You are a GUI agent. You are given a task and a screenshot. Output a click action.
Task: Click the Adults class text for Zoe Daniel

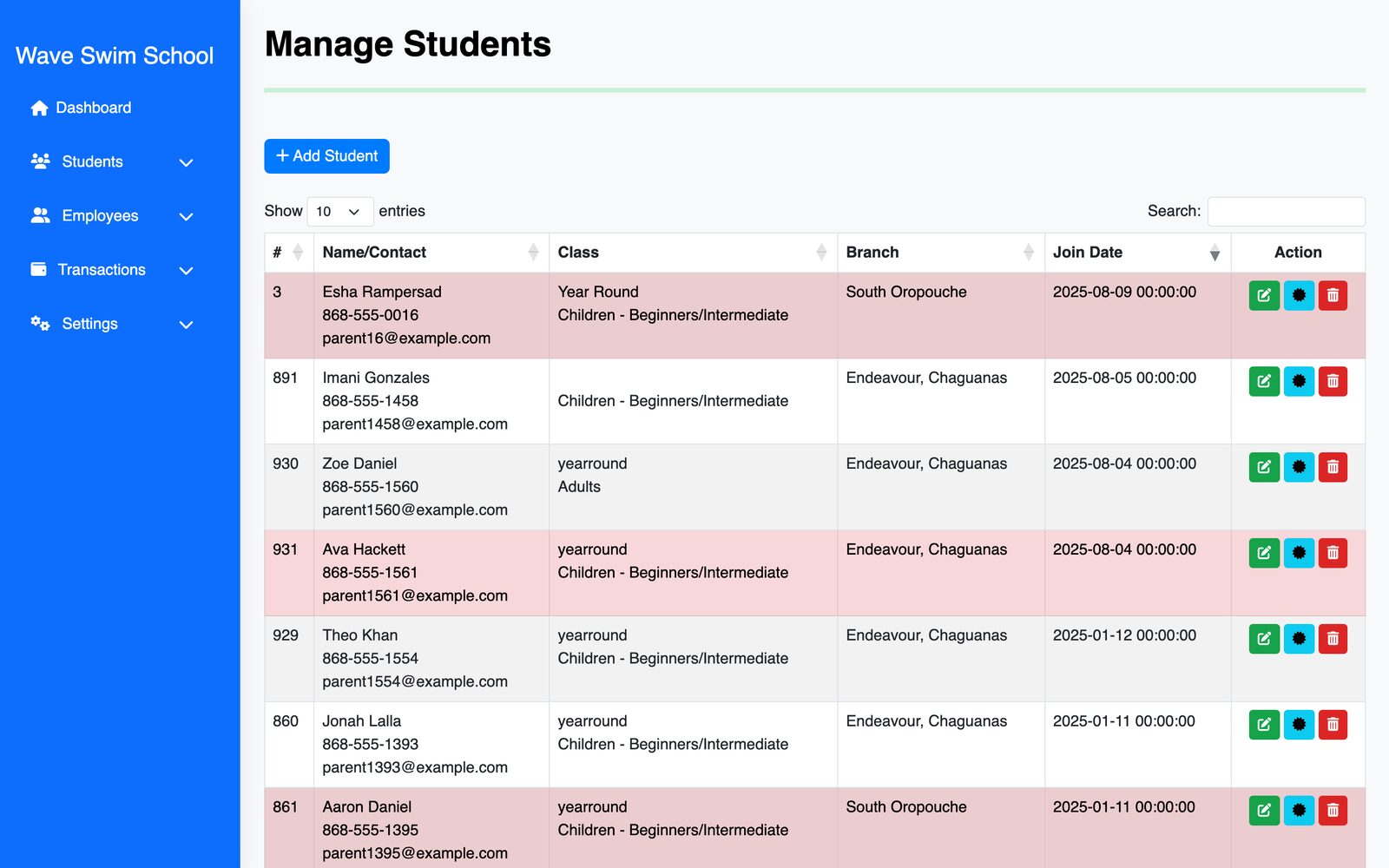(x=579, y=487)
